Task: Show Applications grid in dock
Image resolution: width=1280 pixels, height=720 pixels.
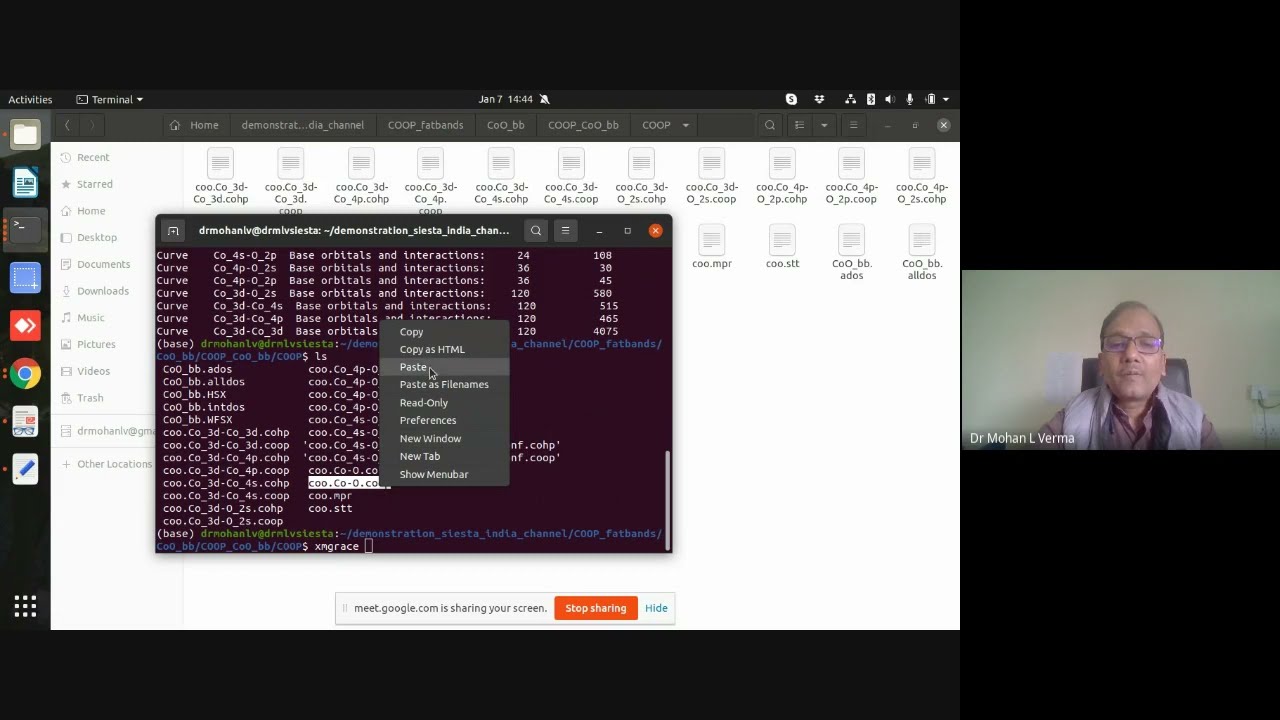Action: coord(25,606)
